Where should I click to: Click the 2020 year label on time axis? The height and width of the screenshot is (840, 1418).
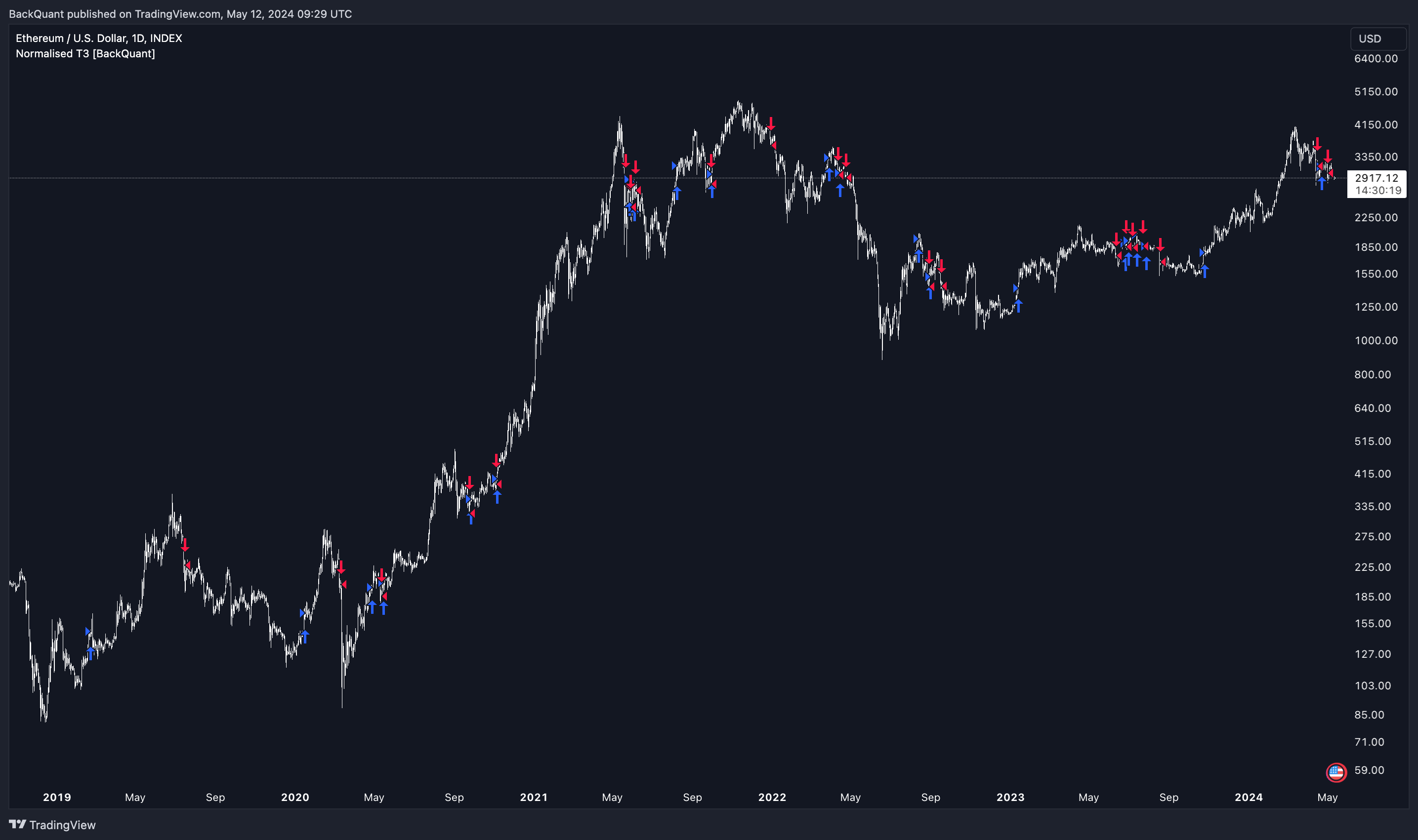295,797
